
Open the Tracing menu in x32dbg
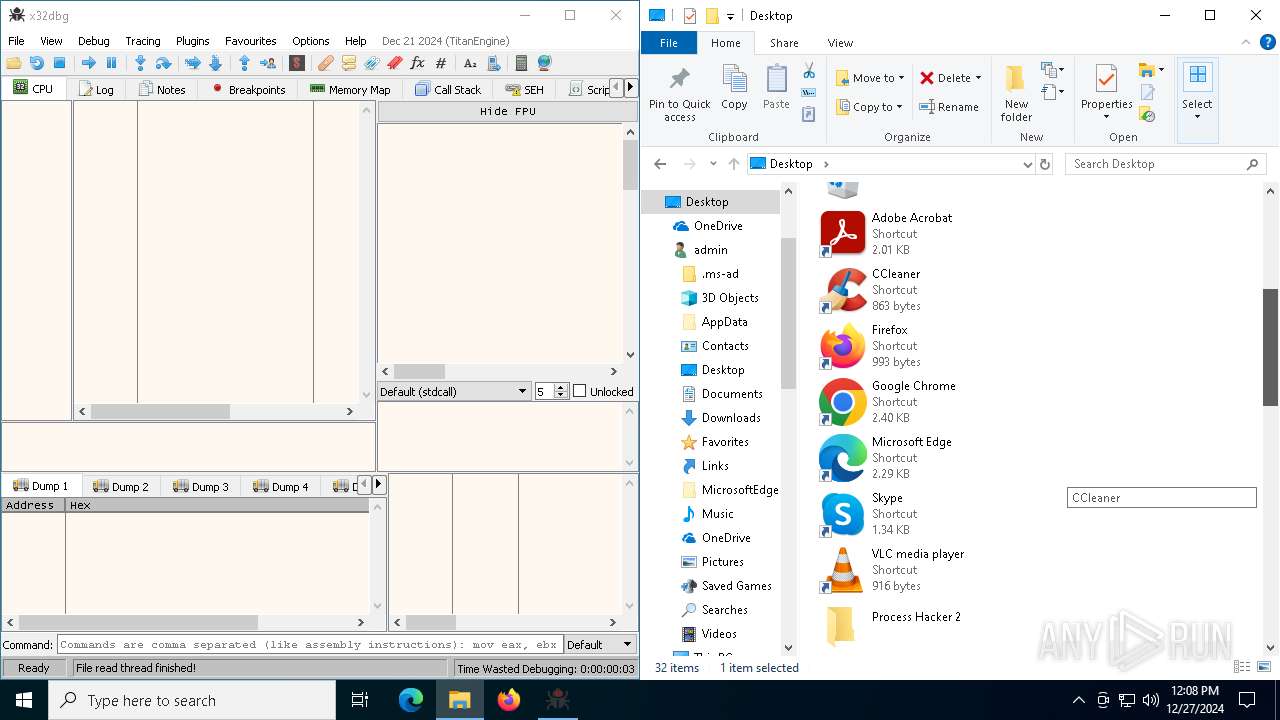pos(143,41)
